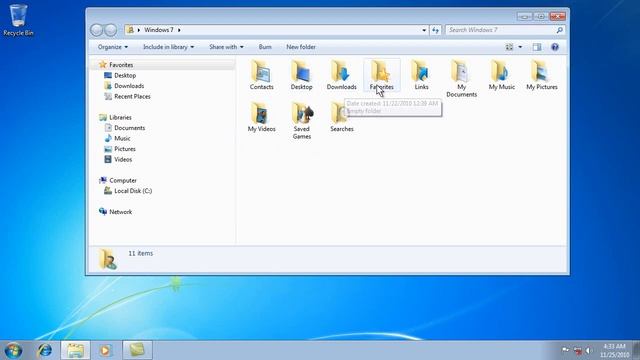Click the Windows 7 breadcrumb in address bar
Screen dimensions: 640x360
[159, 30]
